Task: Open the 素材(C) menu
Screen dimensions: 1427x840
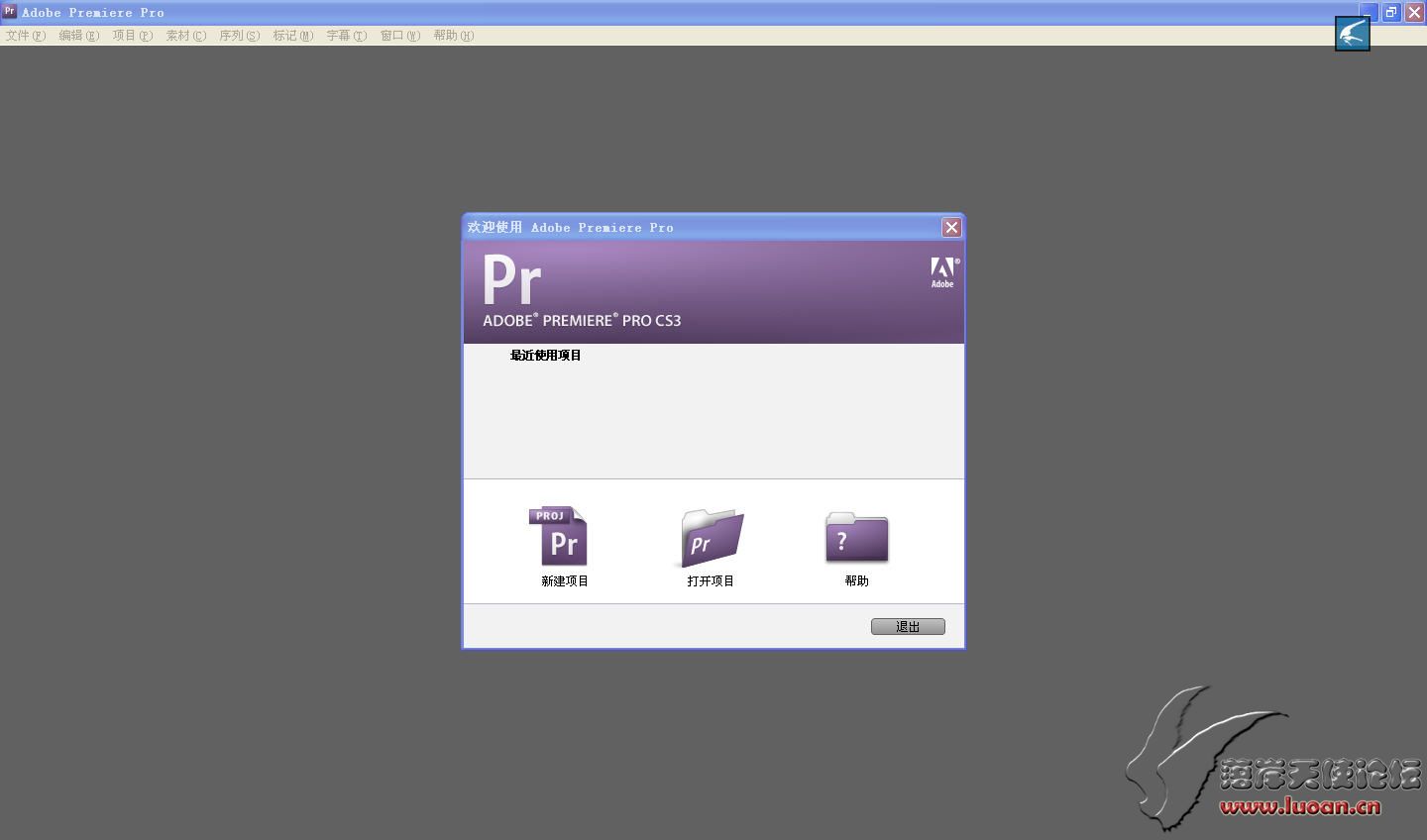Action: coord(186,36)
